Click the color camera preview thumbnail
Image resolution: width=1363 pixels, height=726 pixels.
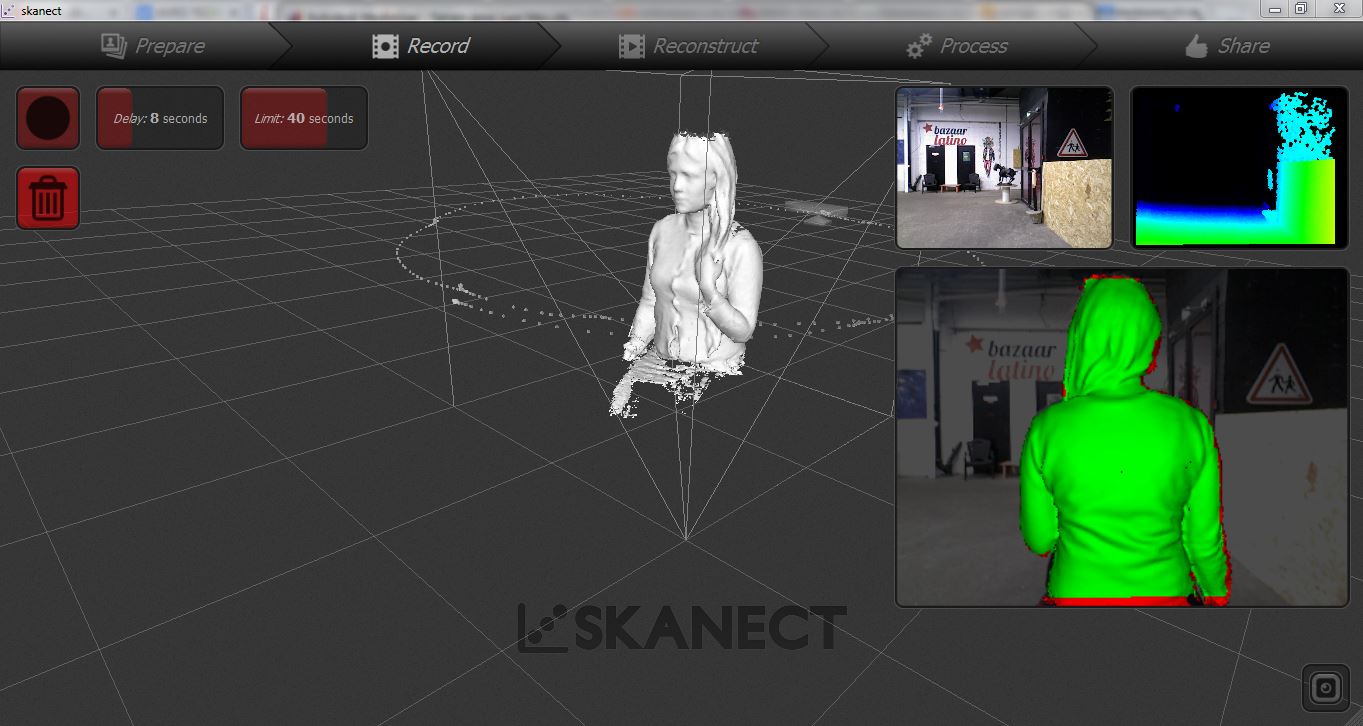coord(1005,167)
